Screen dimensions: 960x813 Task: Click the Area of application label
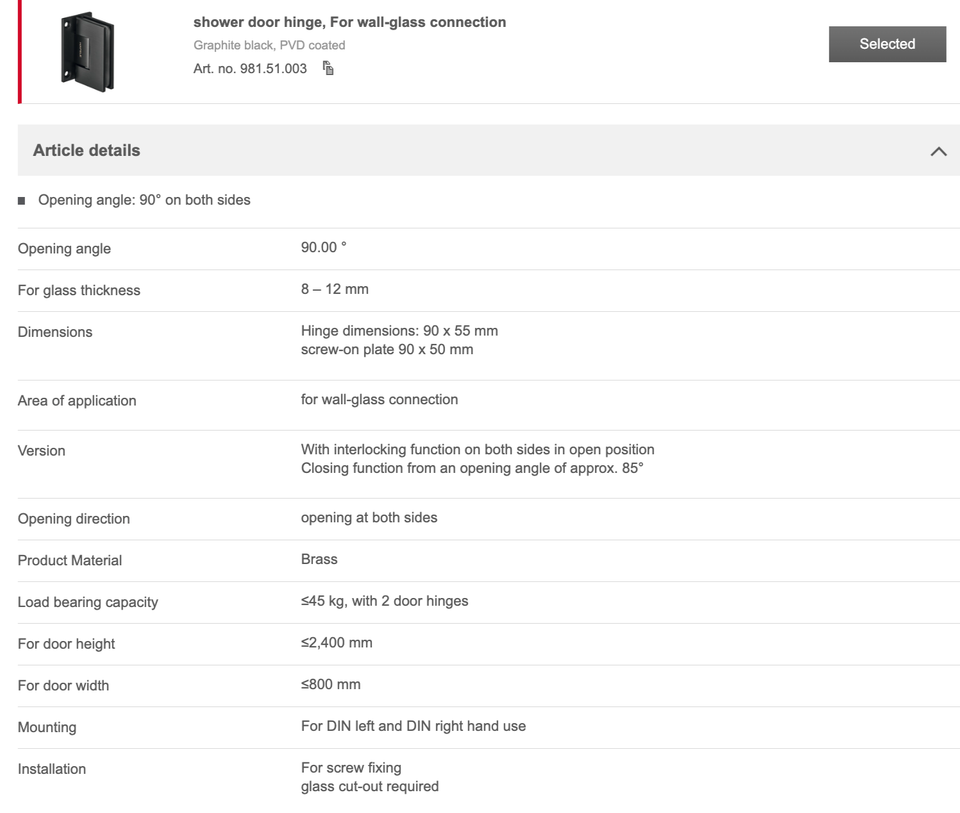pos(77,401)
